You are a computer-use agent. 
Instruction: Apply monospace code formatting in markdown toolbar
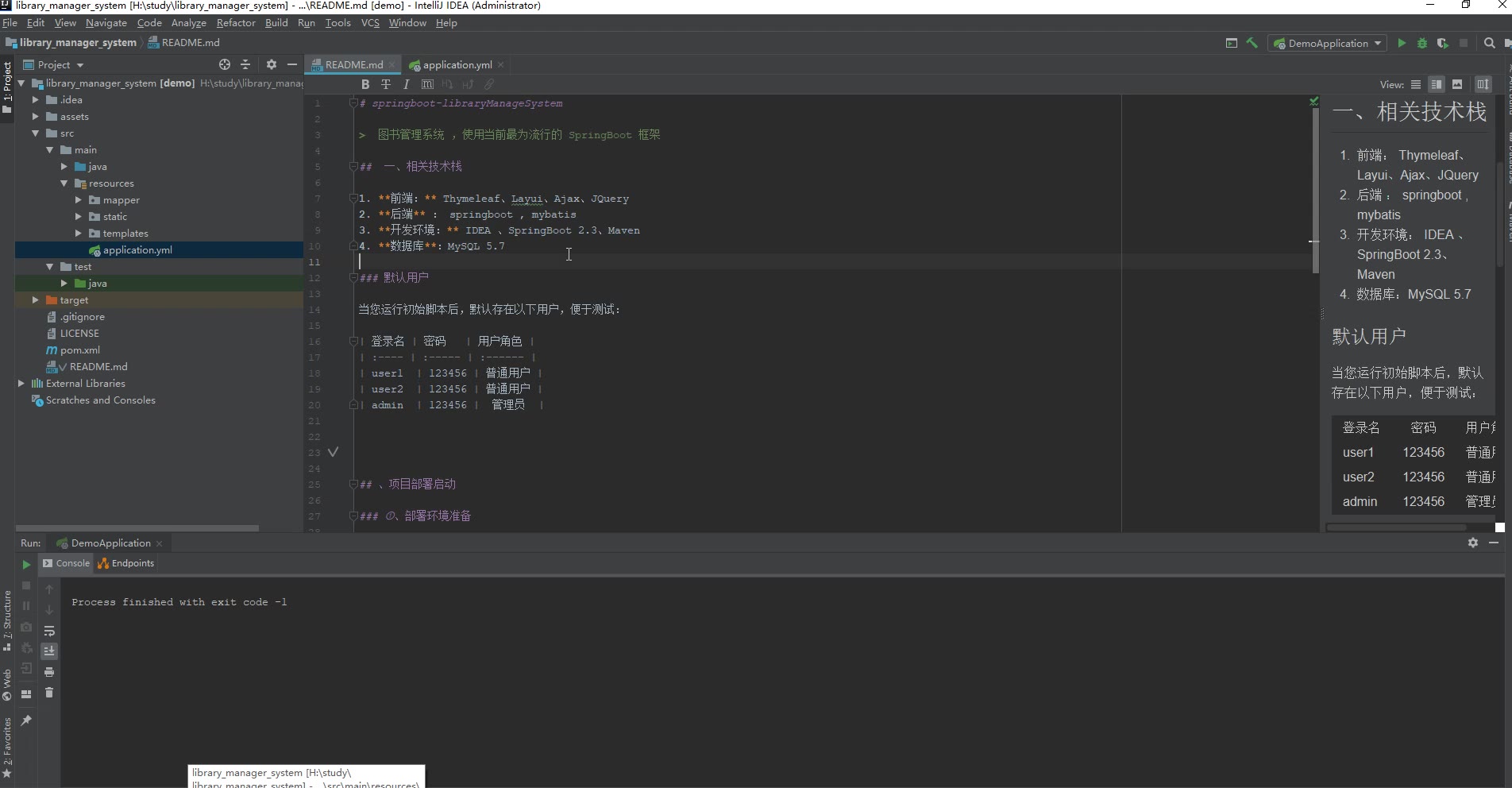pos(427,84)
